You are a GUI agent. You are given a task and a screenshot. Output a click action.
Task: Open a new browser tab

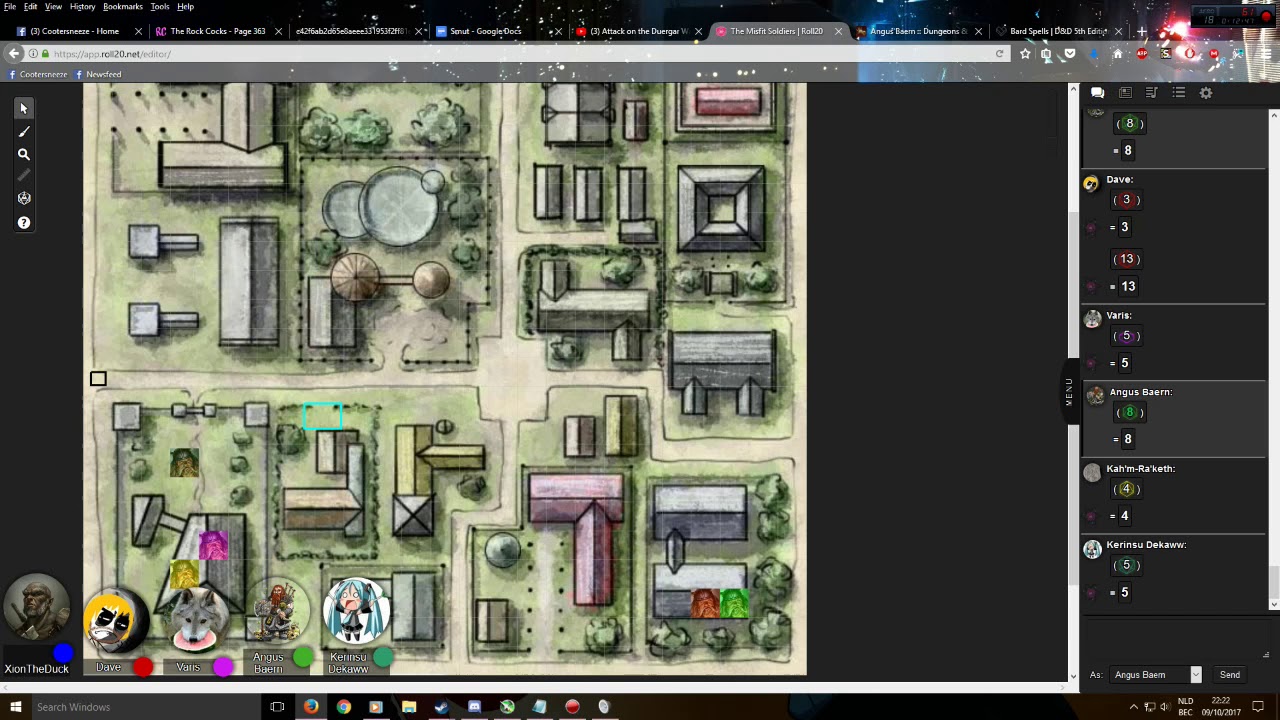point(1140,31)
